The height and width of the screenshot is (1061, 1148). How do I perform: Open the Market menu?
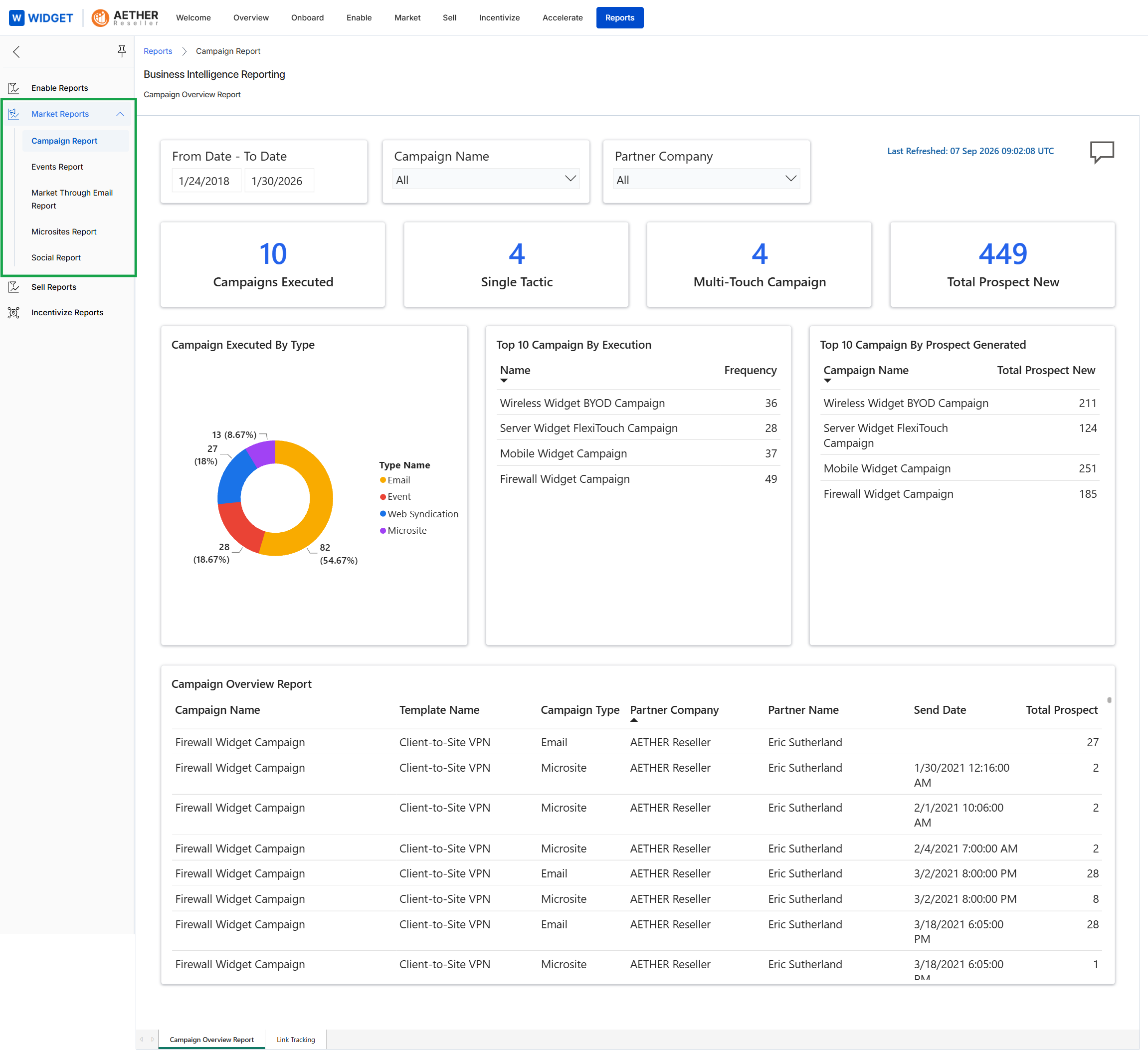pyautogui.click(x=407, y=18)
